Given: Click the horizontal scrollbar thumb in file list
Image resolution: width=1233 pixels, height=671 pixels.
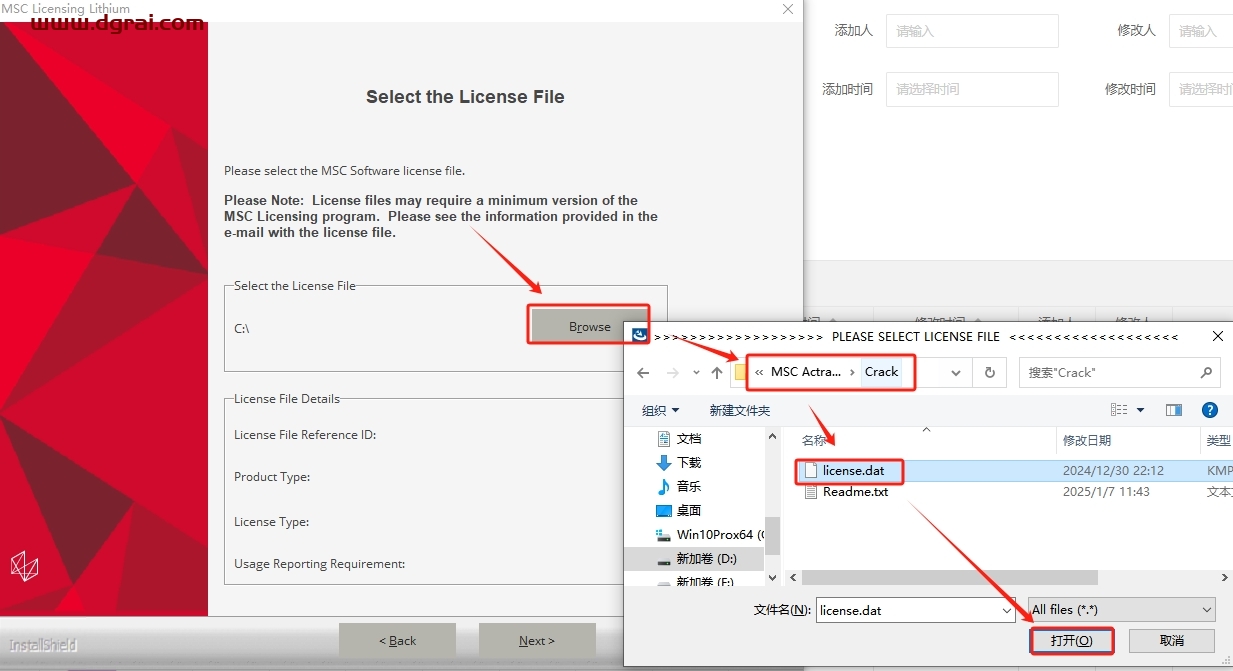Looking at the screenshot, I should pos(950,578).
